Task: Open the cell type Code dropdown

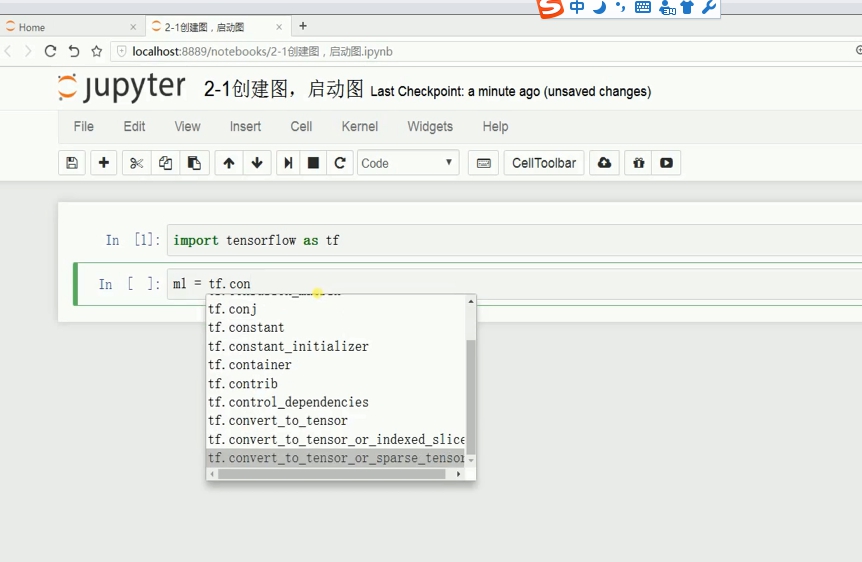Action: pyautogui.click(x=407, y=163)
